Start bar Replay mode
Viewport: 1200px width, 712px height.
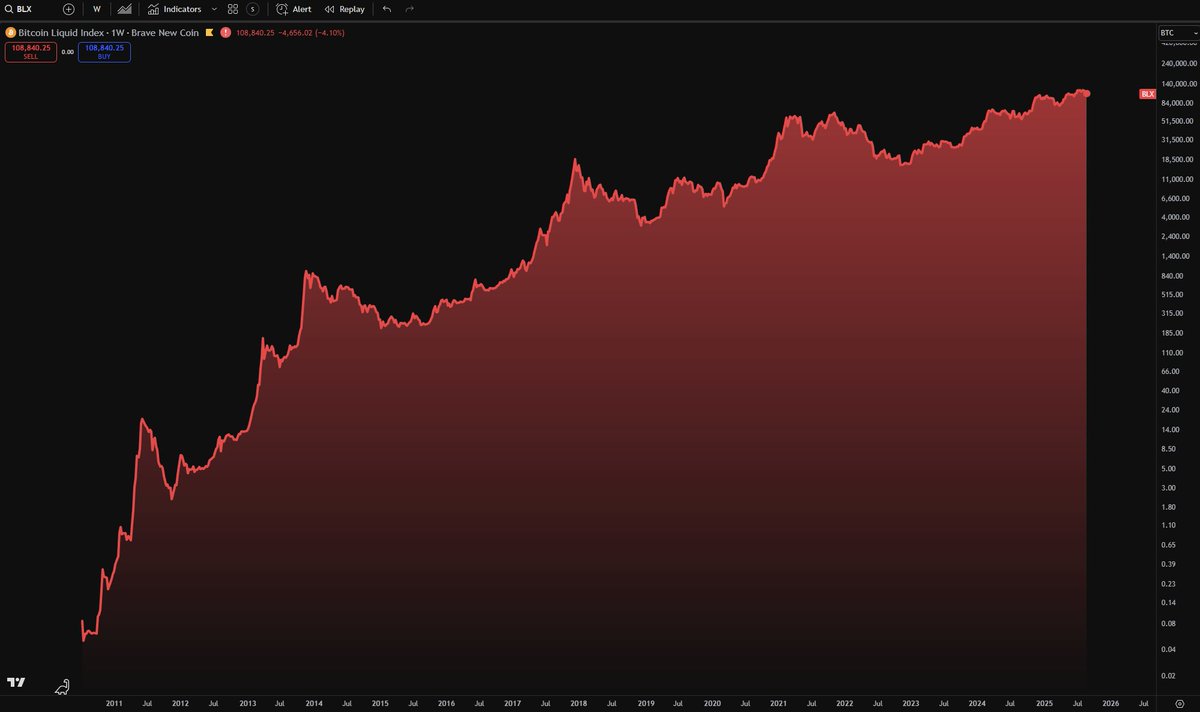click(345, 9)
